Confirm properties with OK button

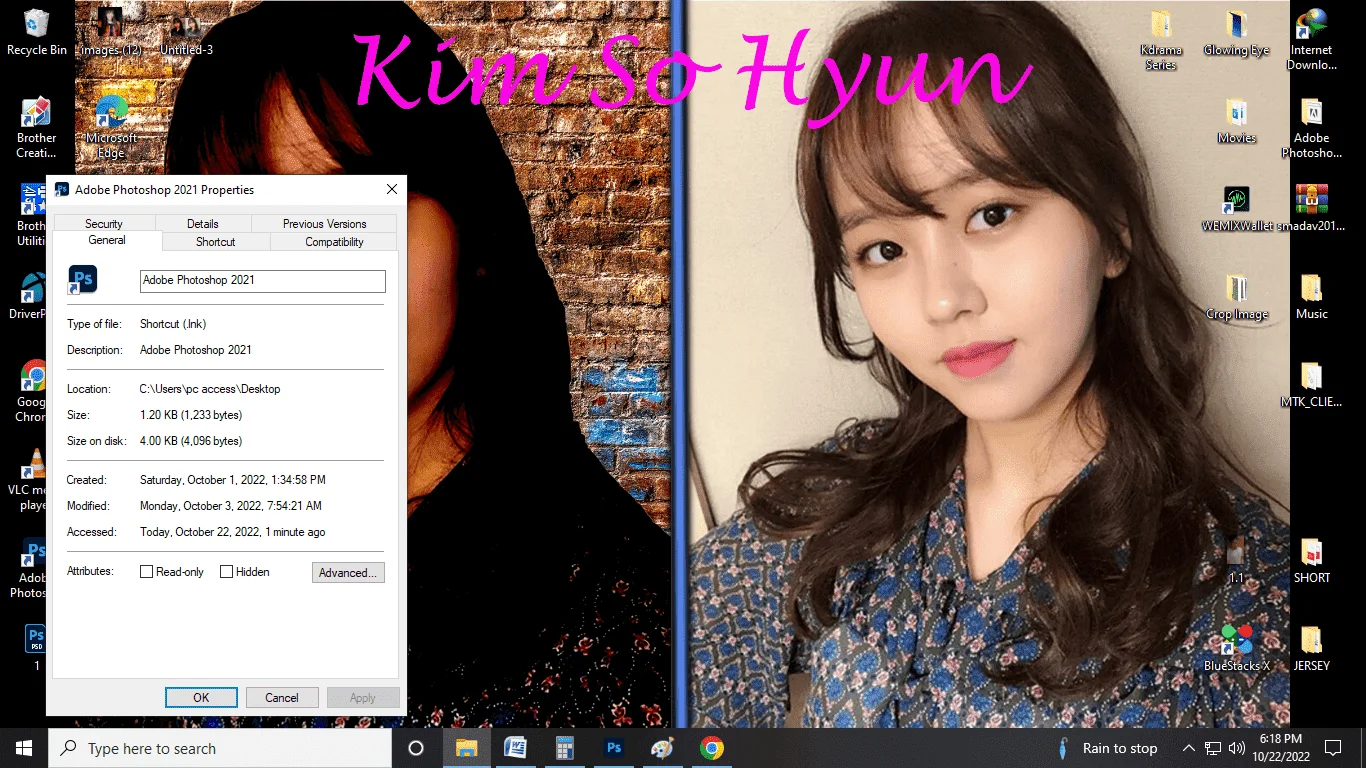[201, 698]
